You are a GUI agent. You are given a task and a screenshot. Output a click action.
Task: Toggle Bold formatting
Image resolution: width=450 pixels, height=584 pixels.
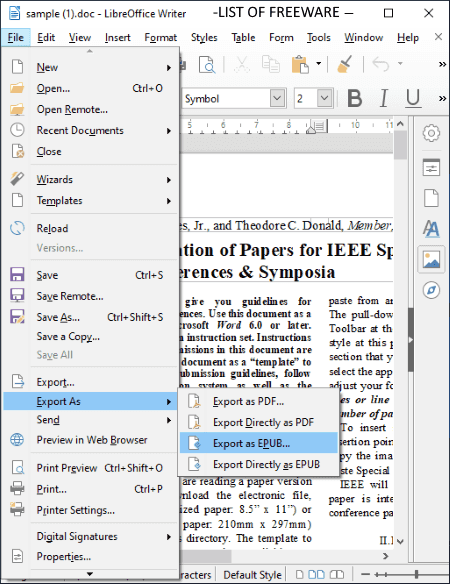click(x=354, y=98)
